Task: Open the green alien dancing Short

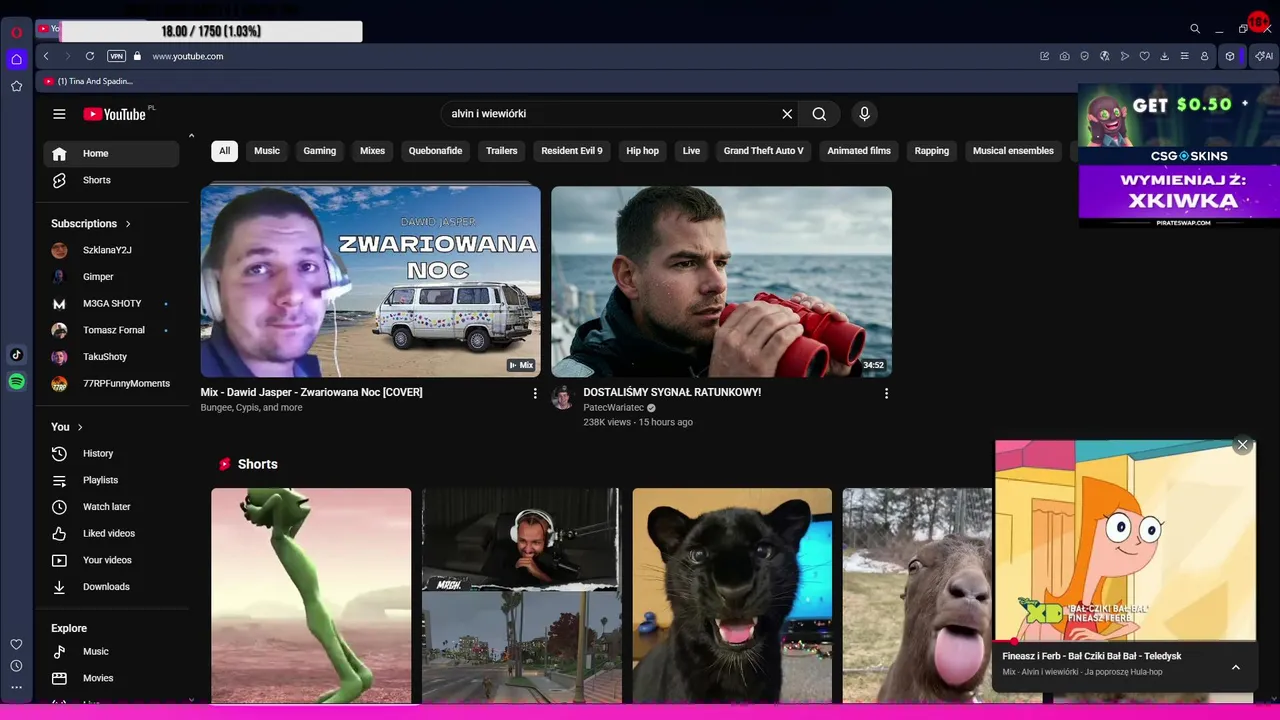Action: point(311,596)
